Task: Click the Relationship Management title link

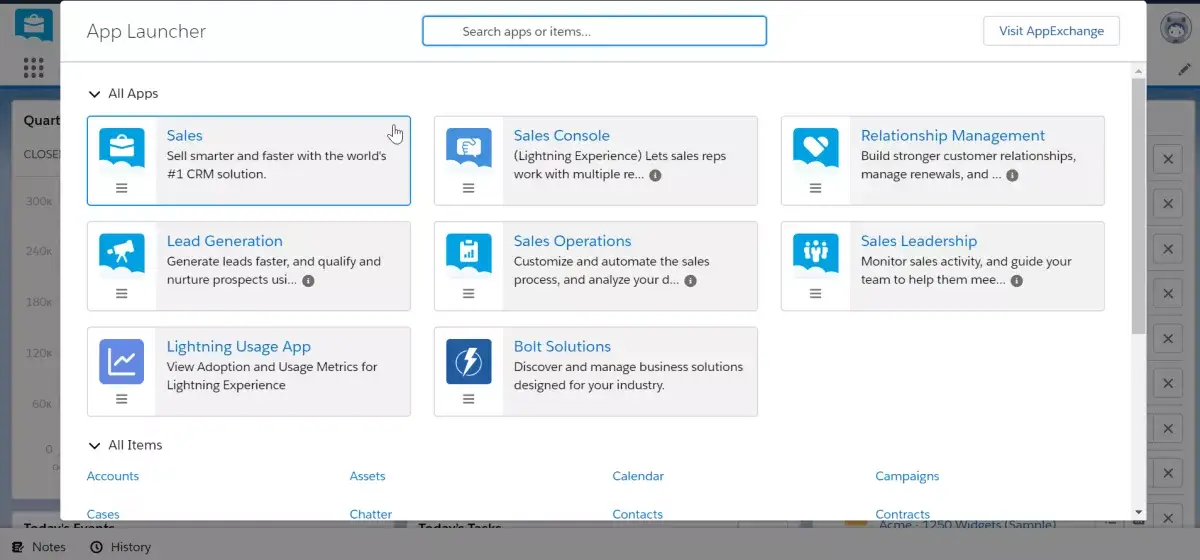Action: (953, 135)
